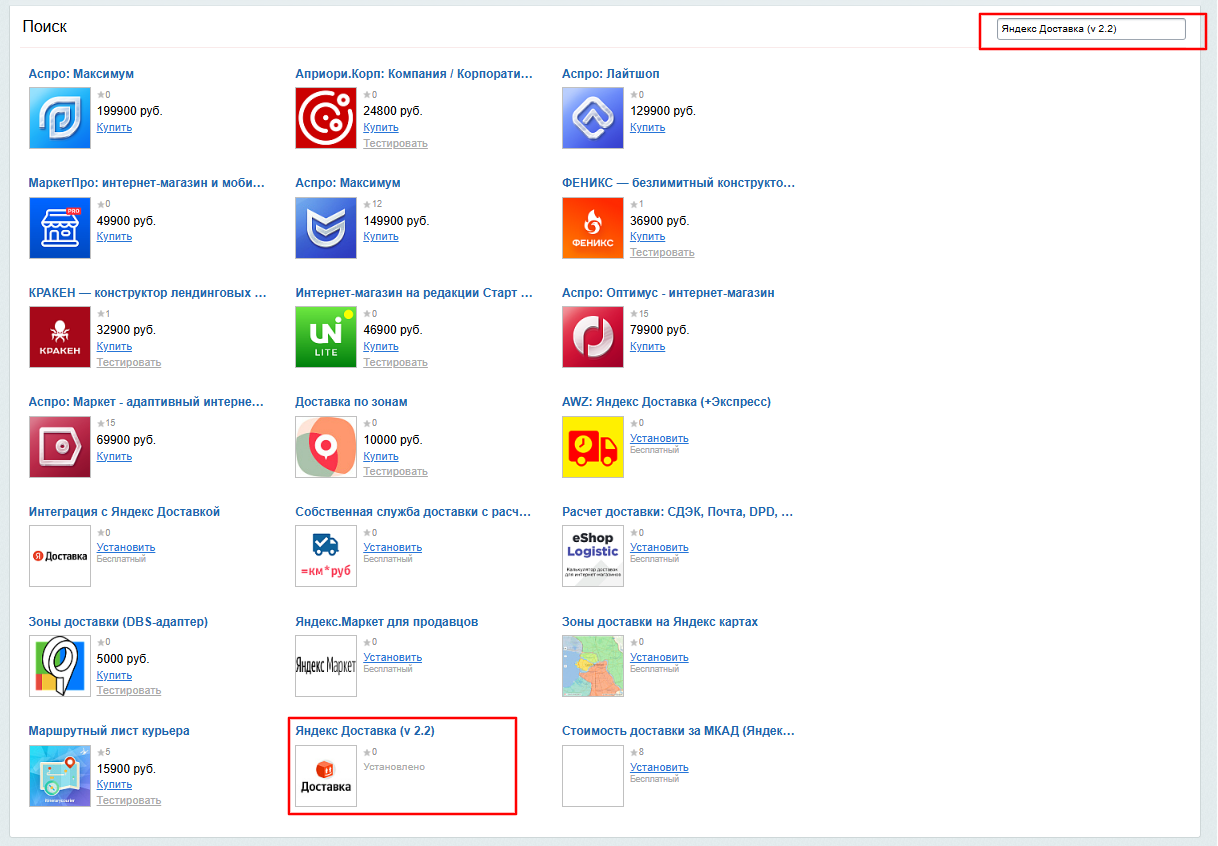Image resolution: width=1218 pixels, height=846 pixels.
Task: Click the Маршрутный лист курьера icon
Action: pyautogui.click(x=60, y=776)
